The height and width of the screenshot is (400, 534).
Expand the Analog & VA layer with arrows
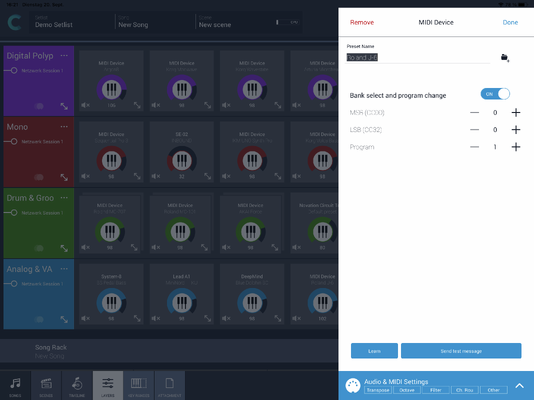tap(64, 319)
